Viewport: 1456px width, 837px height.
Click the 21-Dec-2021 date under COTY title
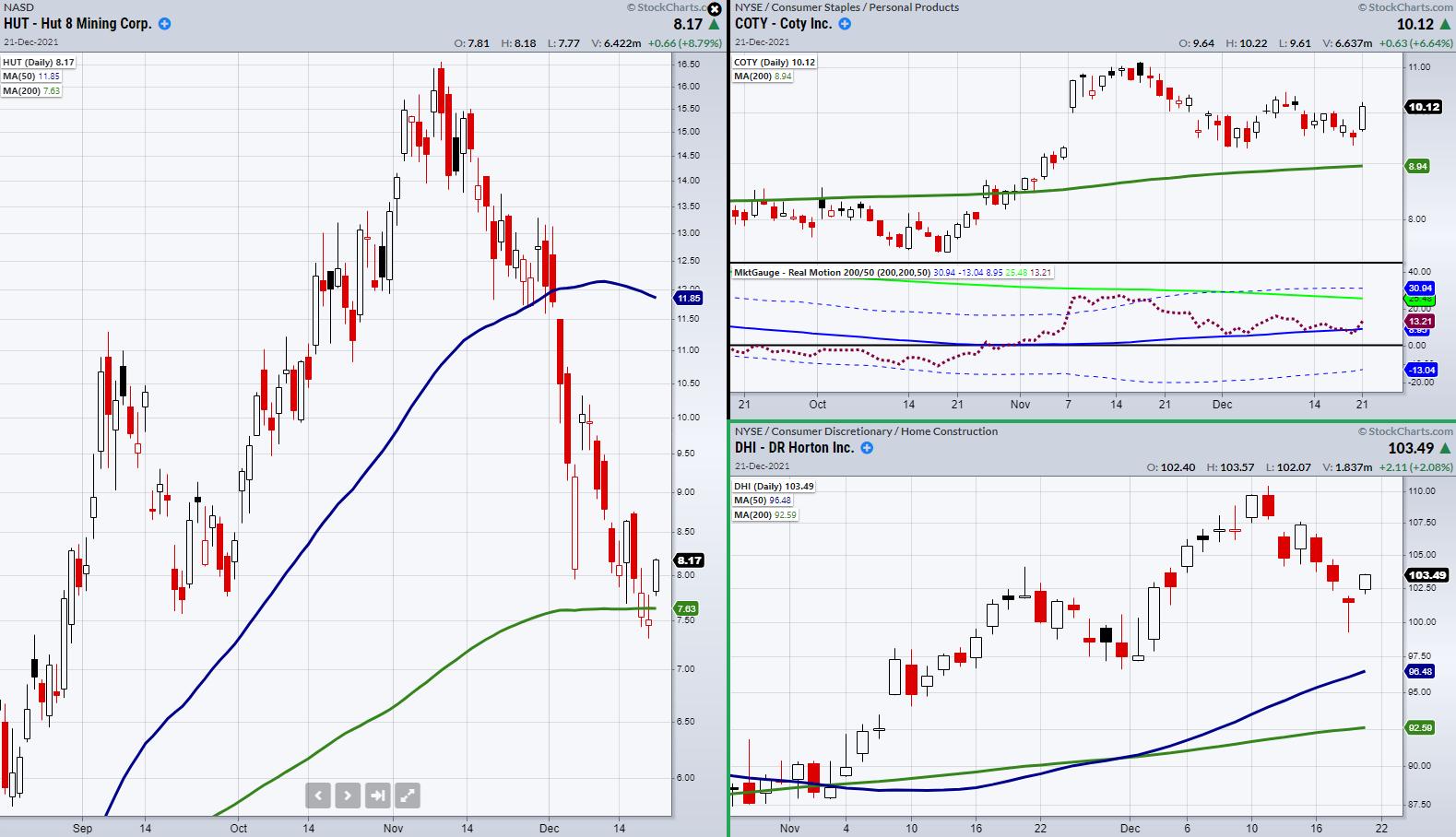click(x=762, y=42)
